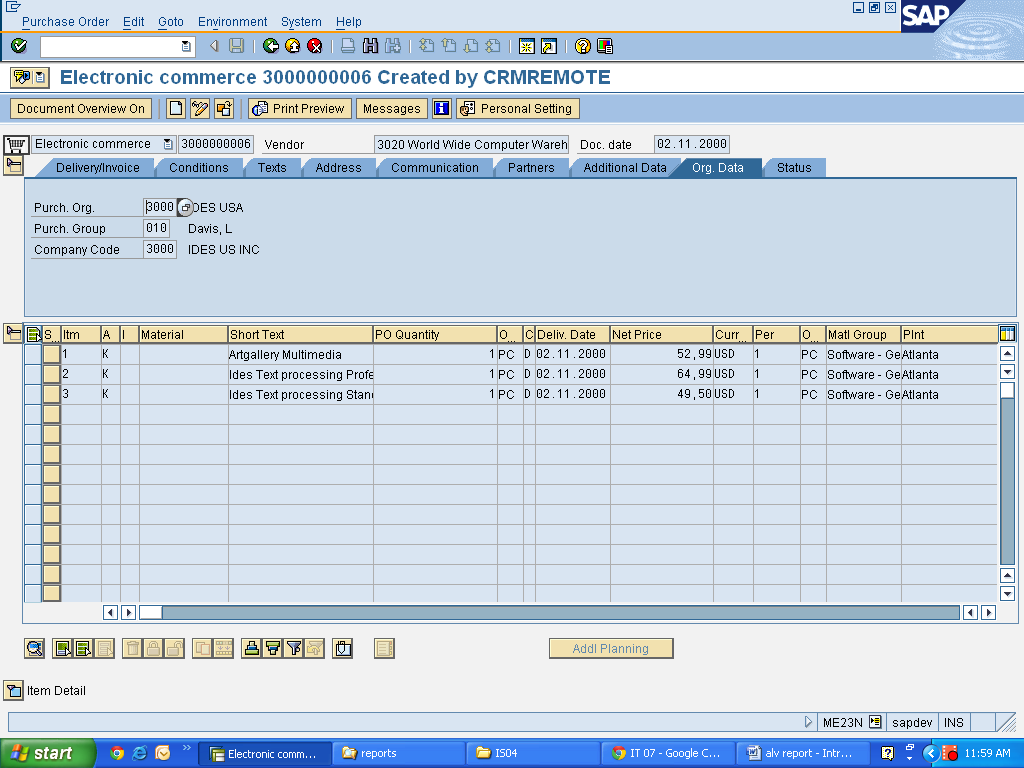Select the Purch. Org. input field
Viewport: 1024px width, 768px height.
click(x=158, y=207)
